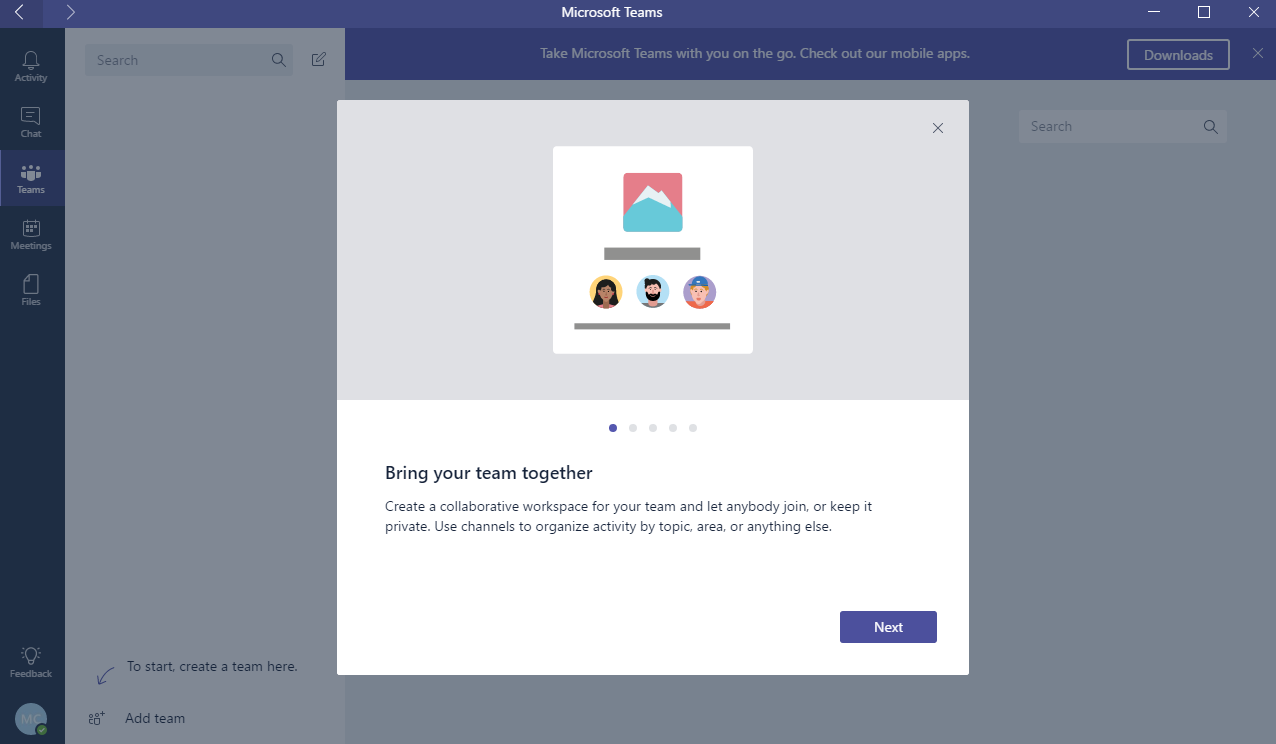
Task: Select the Teams sidebar icon
Action: click(x=31, y=178)
